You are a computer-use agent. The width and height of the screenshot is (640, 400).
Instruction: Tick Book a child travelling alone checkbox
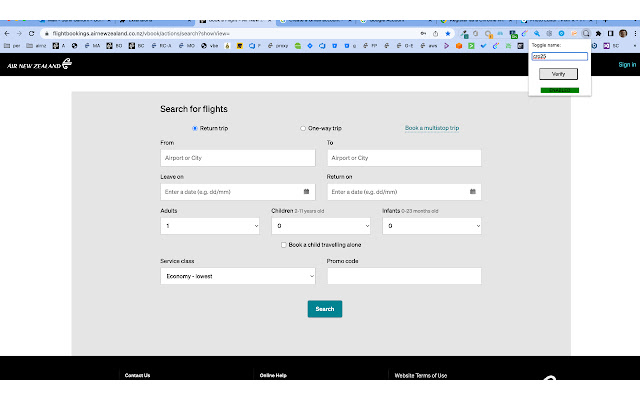tap(284, 245)
